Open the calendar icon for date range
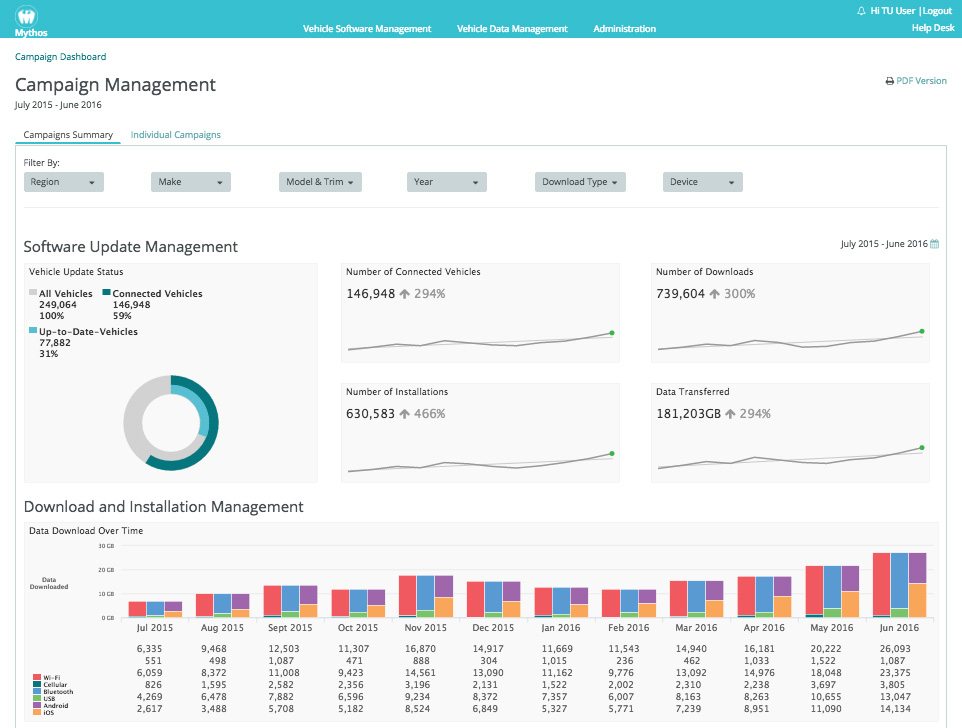 pos(935,244)
